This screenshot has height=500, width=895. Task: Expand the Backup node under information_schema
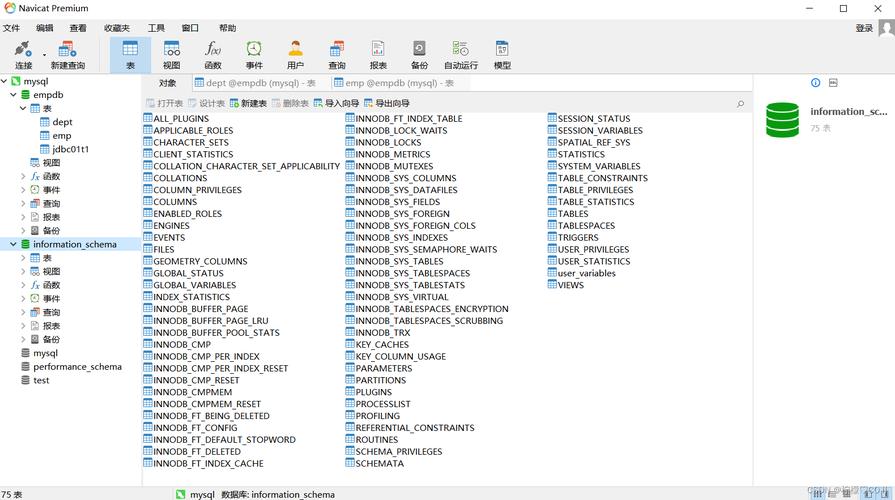(x=23, y=340)
